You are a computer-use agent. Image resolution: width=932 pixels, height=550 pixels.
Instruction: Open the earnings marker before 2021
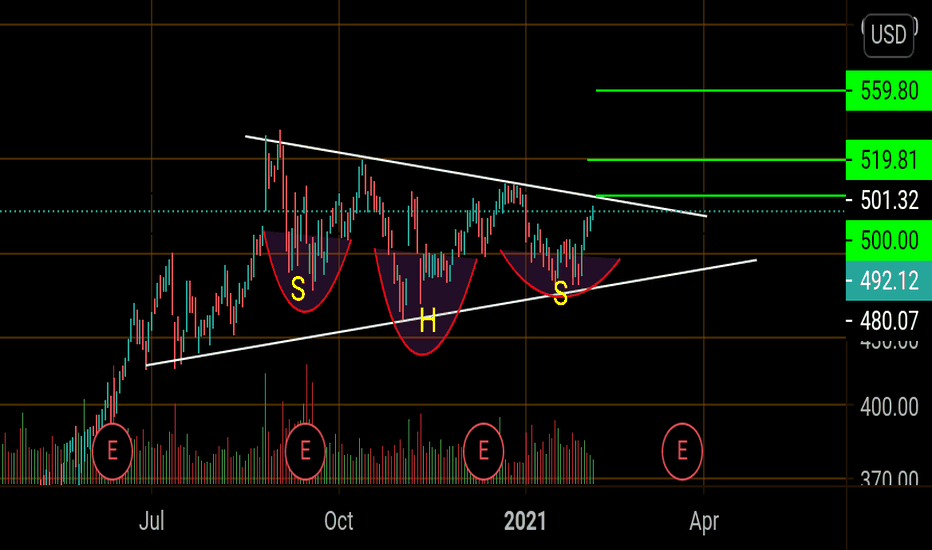(x=484, y=451)
